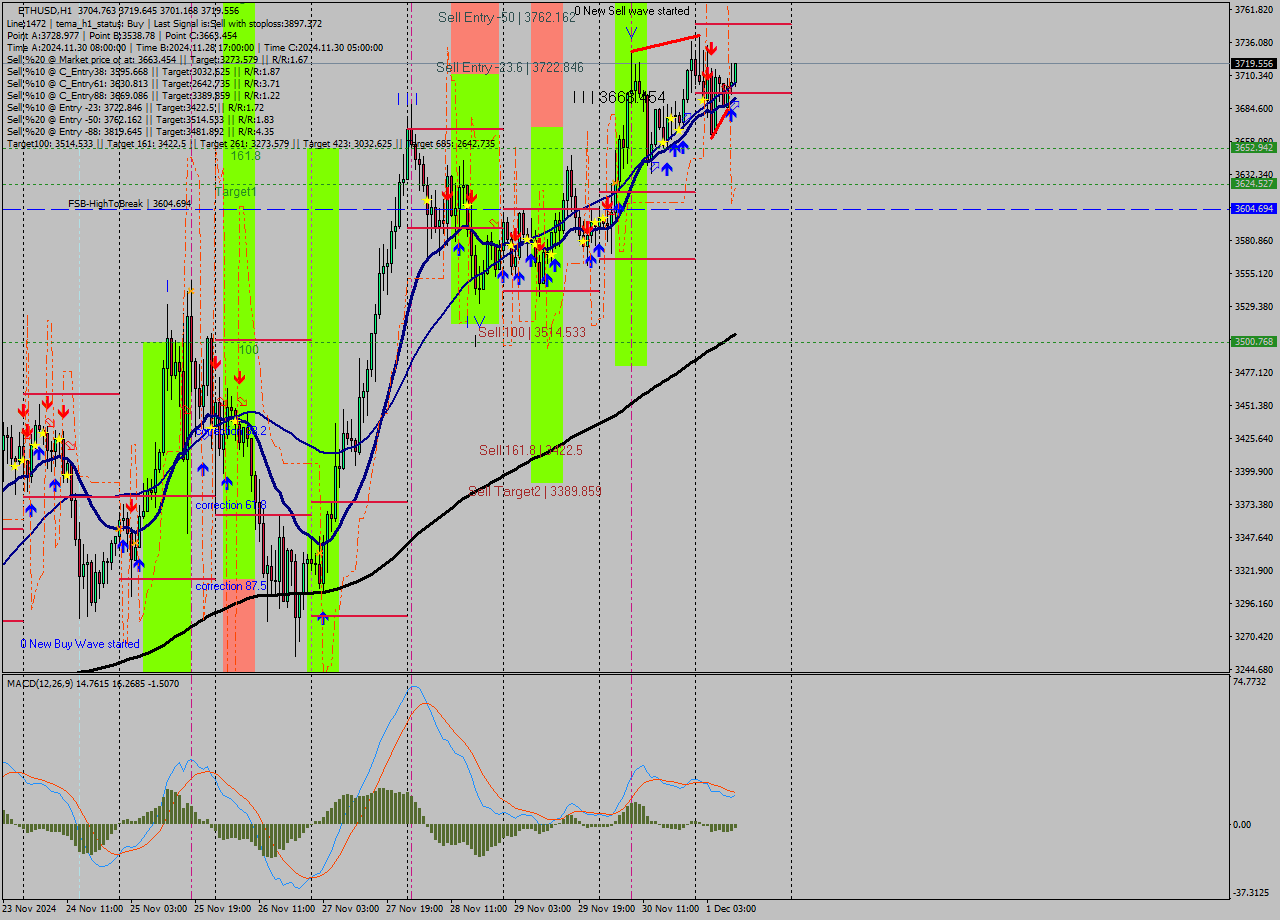Click the 'Sell %10 @ C_Entry88' line
This screenshot has width=1280, height=920.
coord(143,95)
